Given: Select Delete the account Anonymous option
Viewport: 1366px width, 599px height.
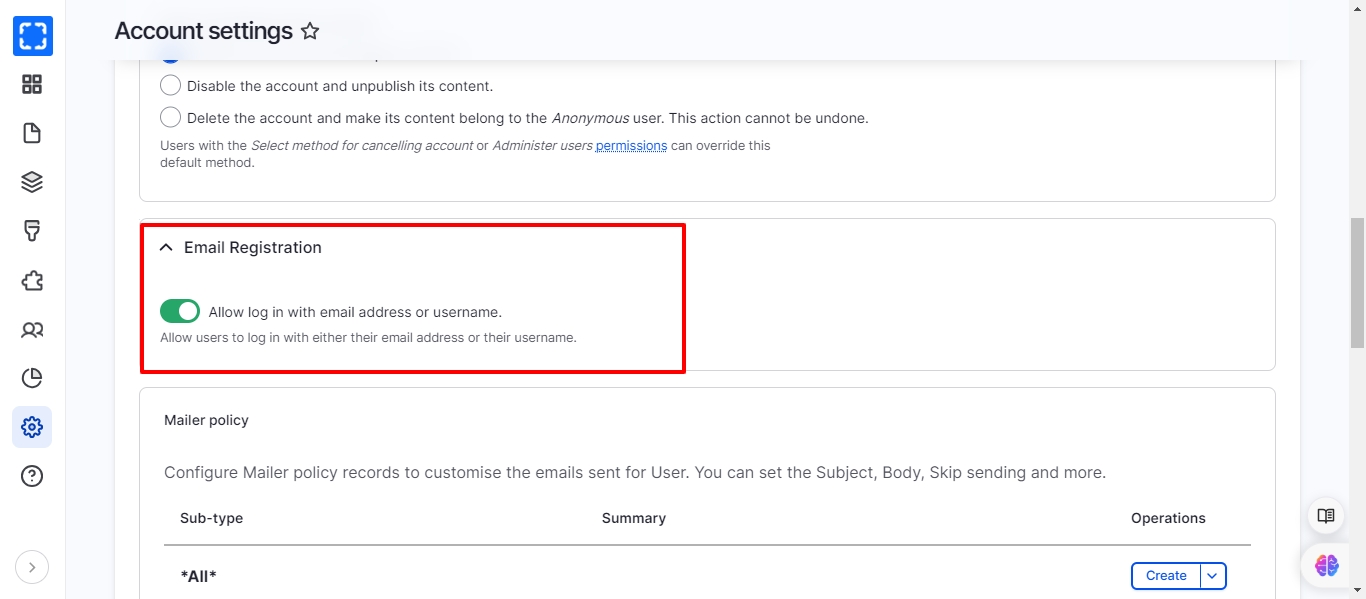Looking at the screenshot, I should click(171, 118).
